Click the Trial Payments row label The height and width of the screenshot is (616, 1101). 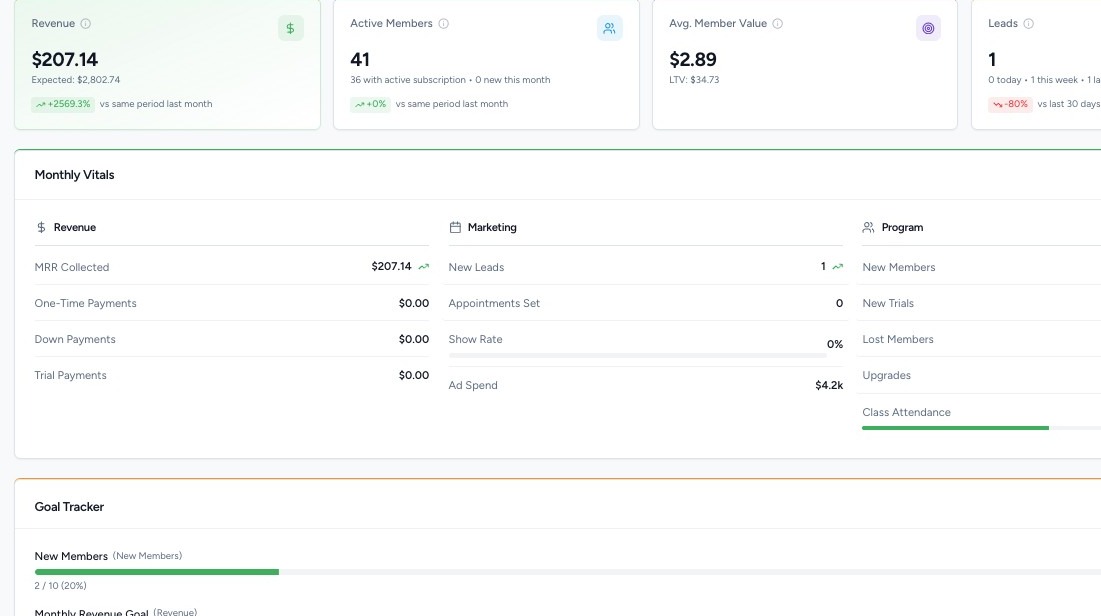point(71,375)
